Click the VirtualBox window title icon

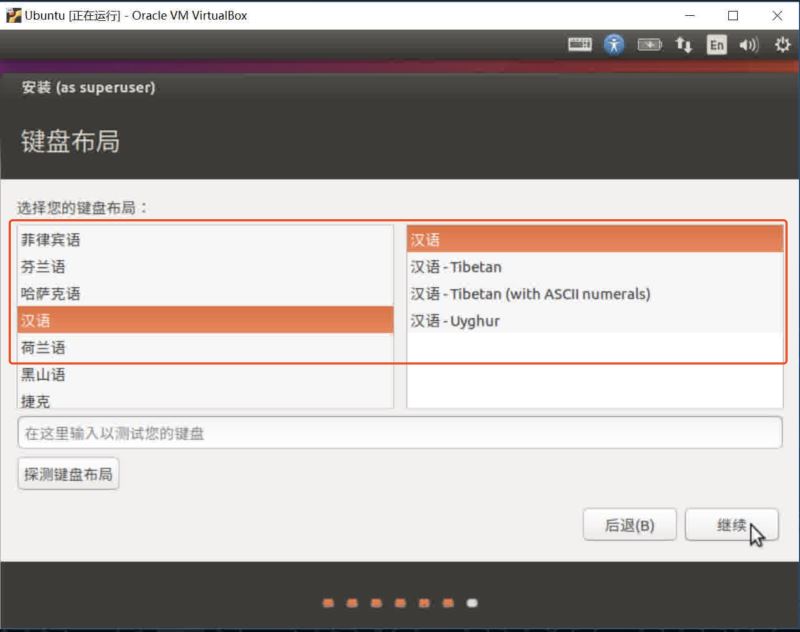tap(14, 15)
